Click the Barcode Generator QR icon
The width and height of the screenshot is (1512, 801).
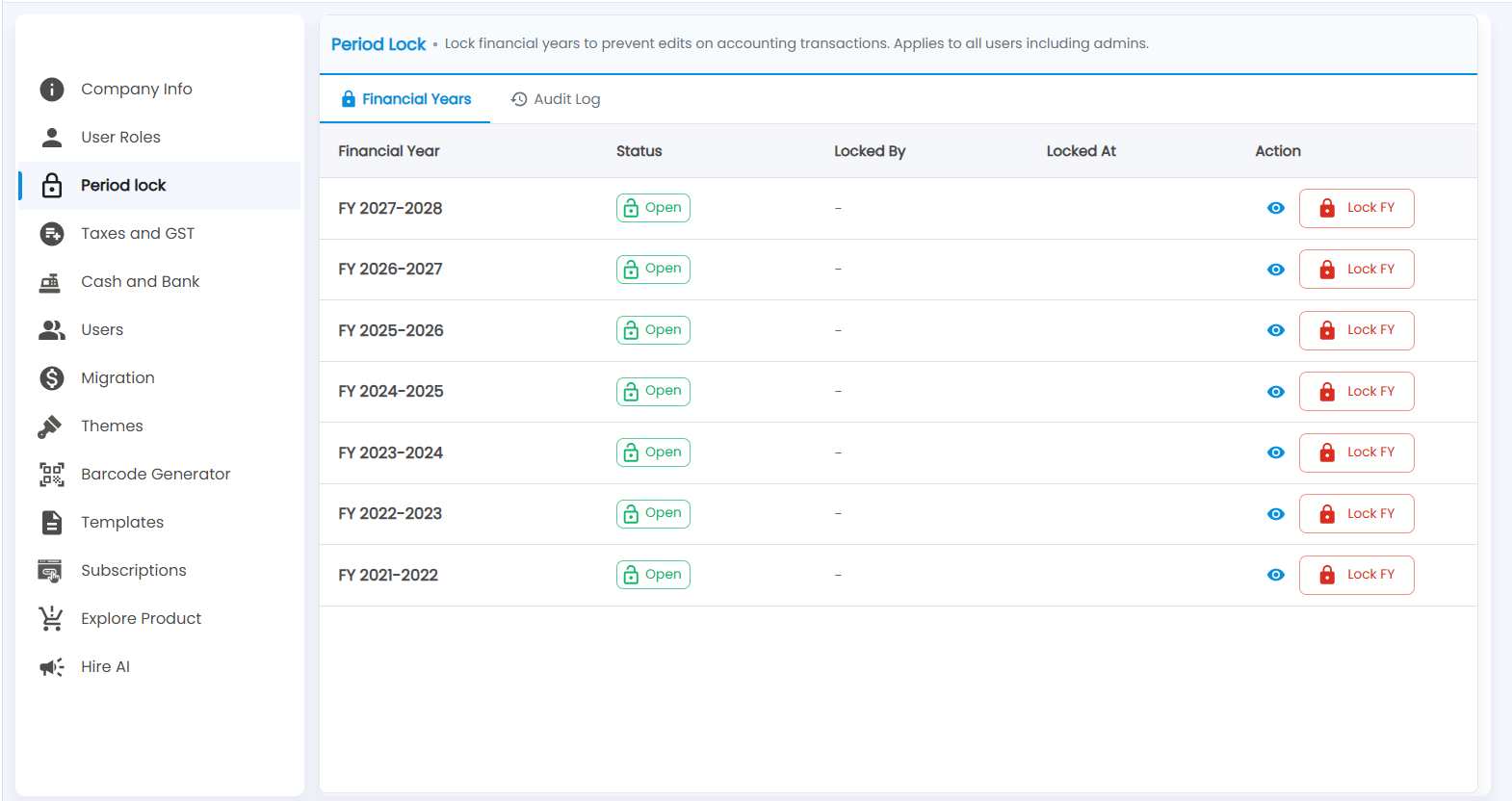52,475
